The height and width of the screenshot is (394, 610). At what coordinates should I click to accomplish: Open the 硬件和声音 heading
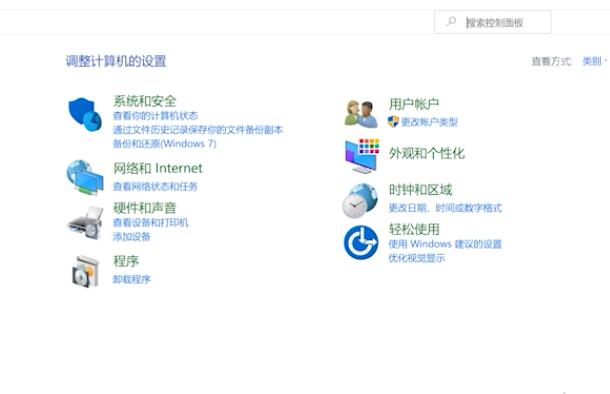pos(145,208)
